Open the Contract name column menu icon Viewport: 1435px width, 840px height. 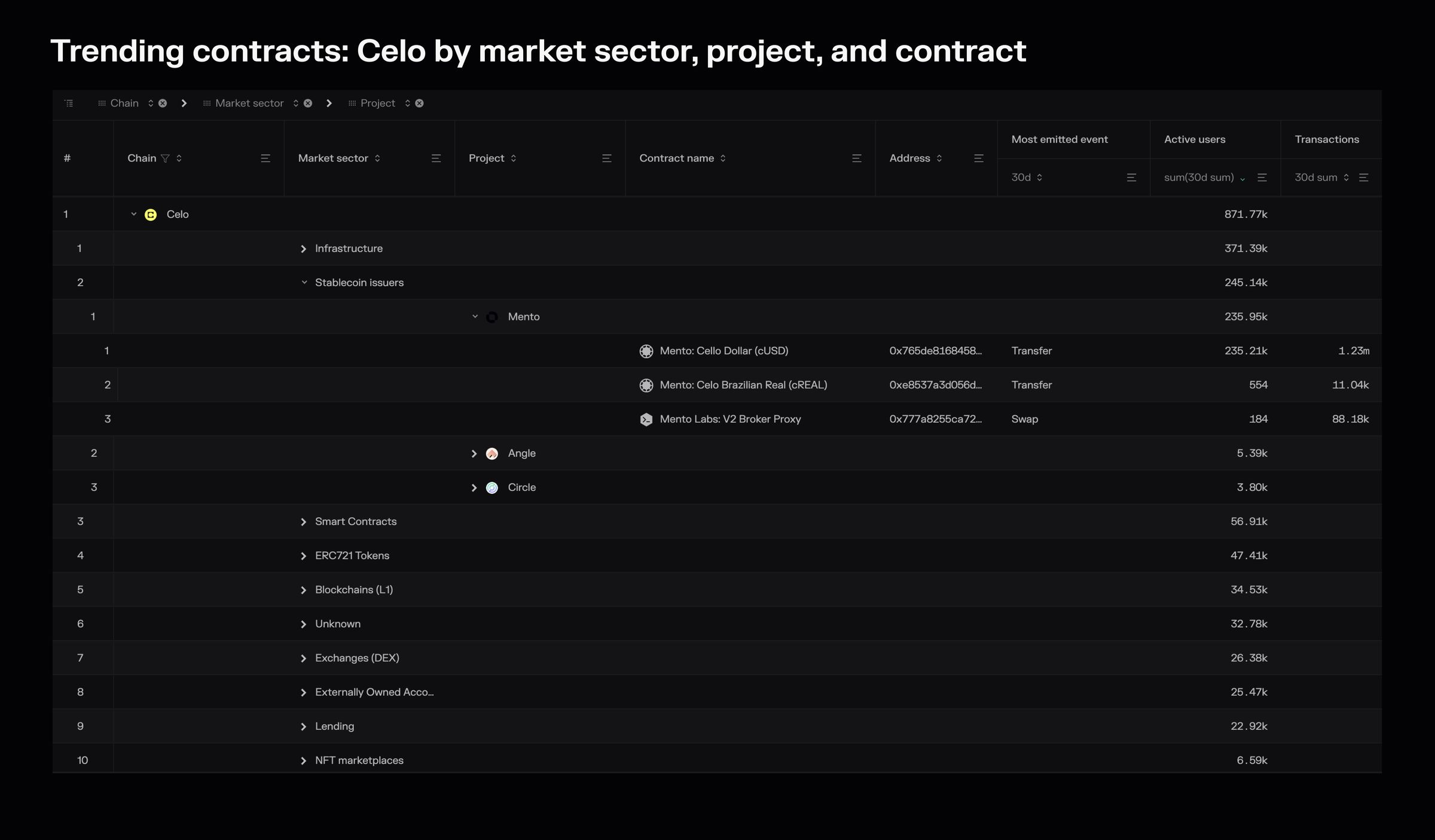click(857, 158)
